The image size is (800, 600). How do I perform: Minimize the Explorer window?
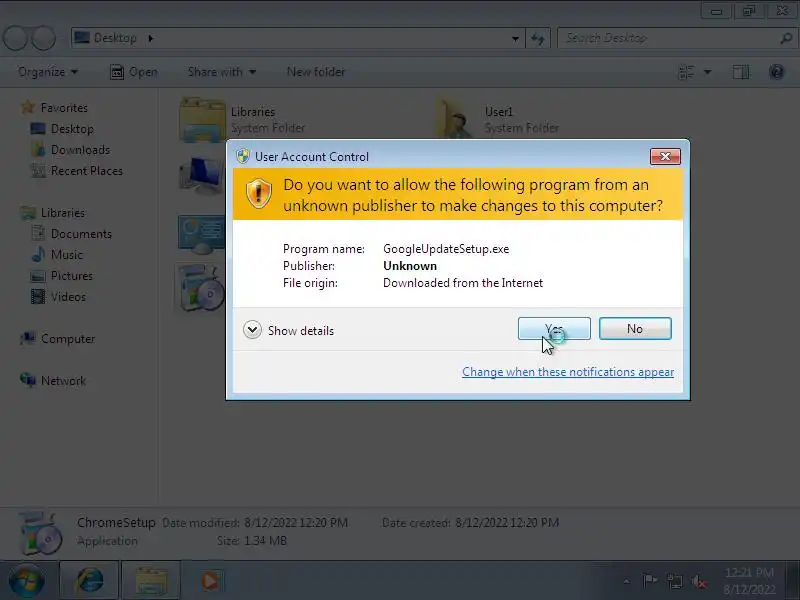point(716,11)
